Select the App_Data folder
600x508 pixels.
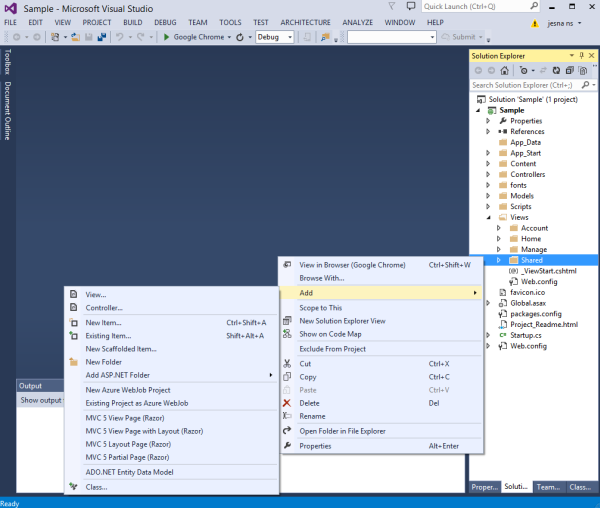[x=525, y=142]
